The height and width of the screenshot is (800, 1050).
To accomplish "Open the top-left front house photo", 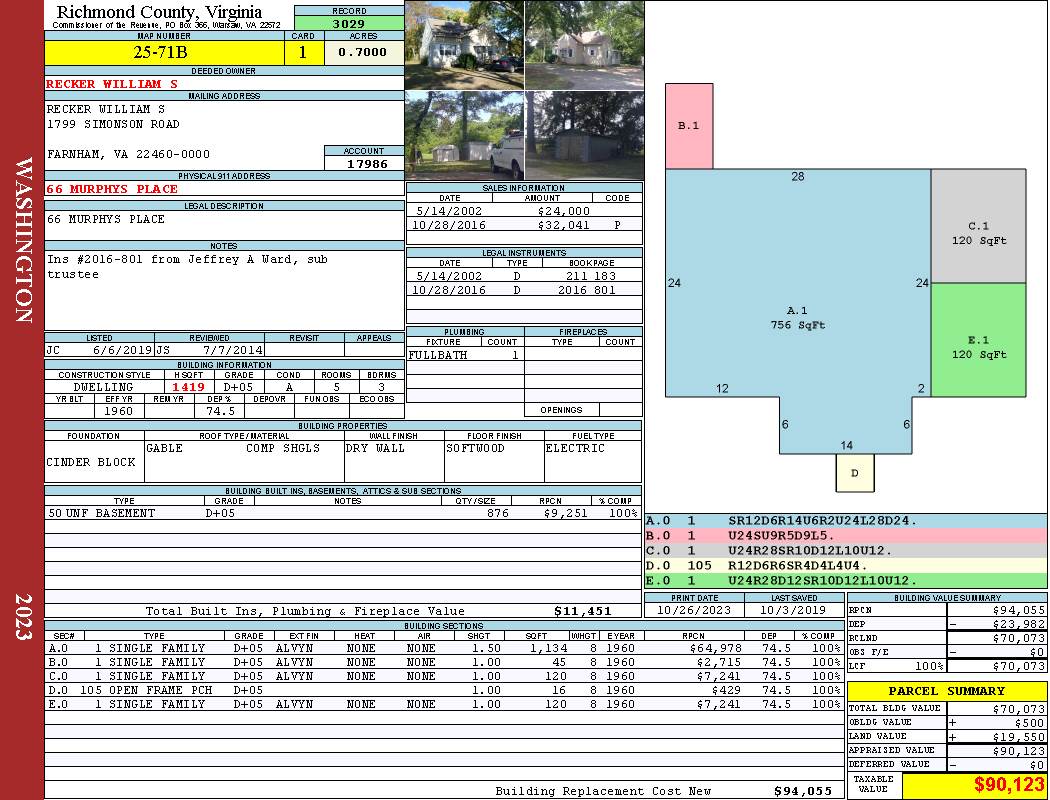I will 464,45.
